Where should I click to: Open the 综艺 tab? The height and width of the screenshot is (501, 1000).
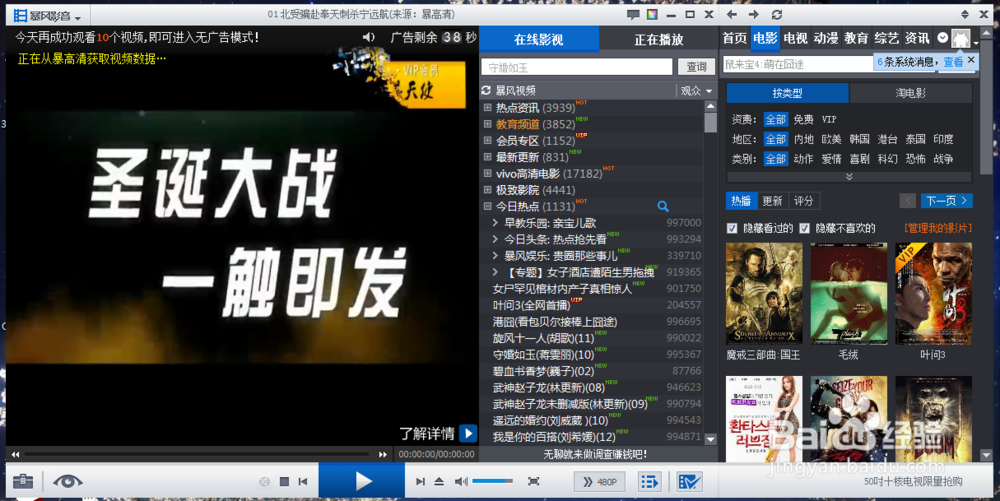coord(886,39)
